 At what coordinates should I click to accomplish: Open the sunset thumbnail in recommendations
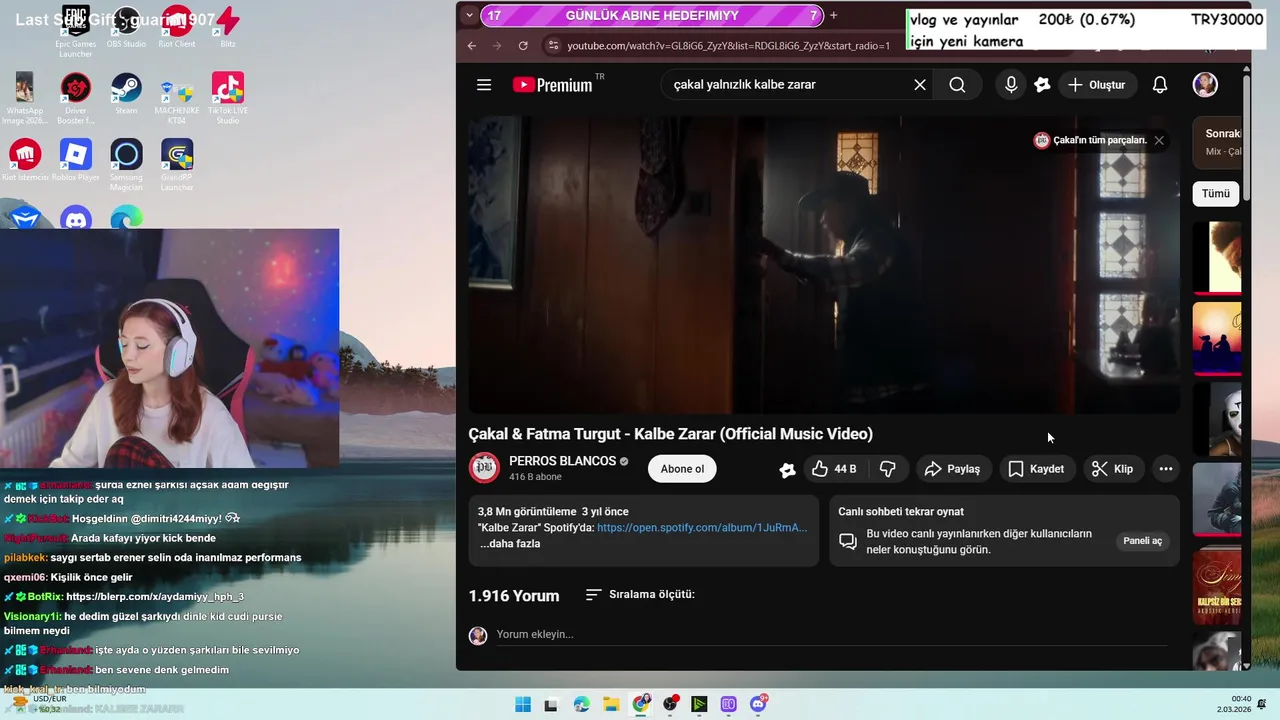1217,339
